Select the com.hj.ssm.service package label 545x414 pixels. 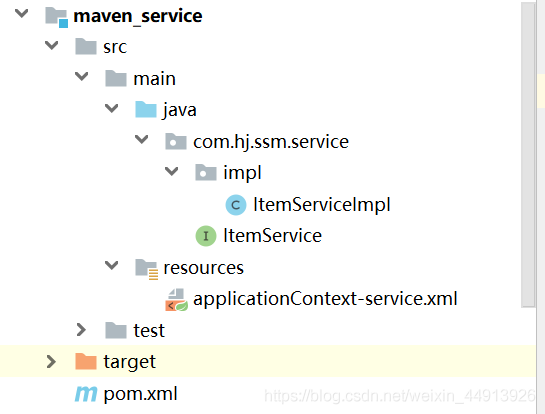[271, 142]
